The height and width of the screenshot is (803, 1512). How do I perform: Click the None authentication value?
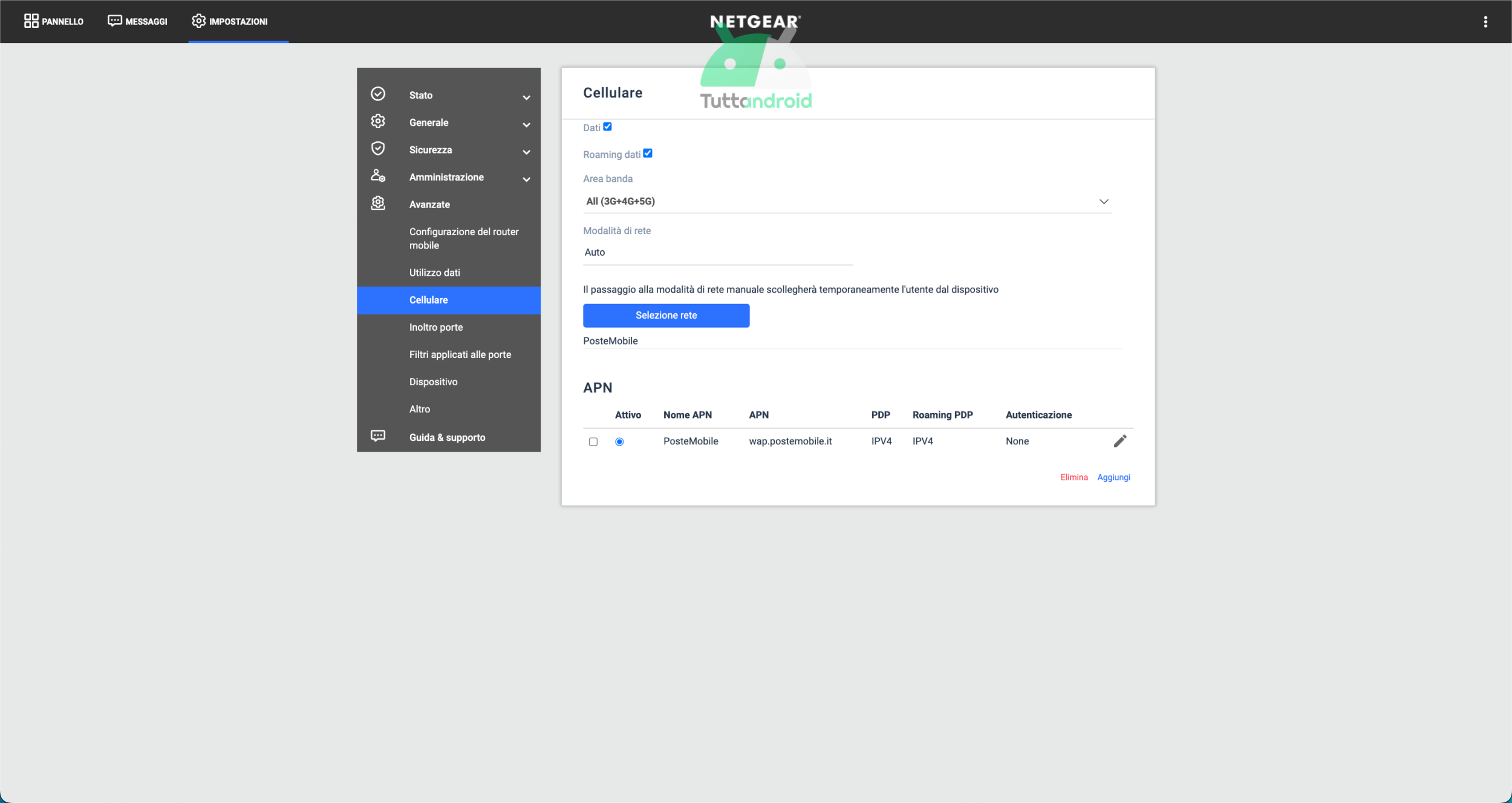pos(1017,441)
